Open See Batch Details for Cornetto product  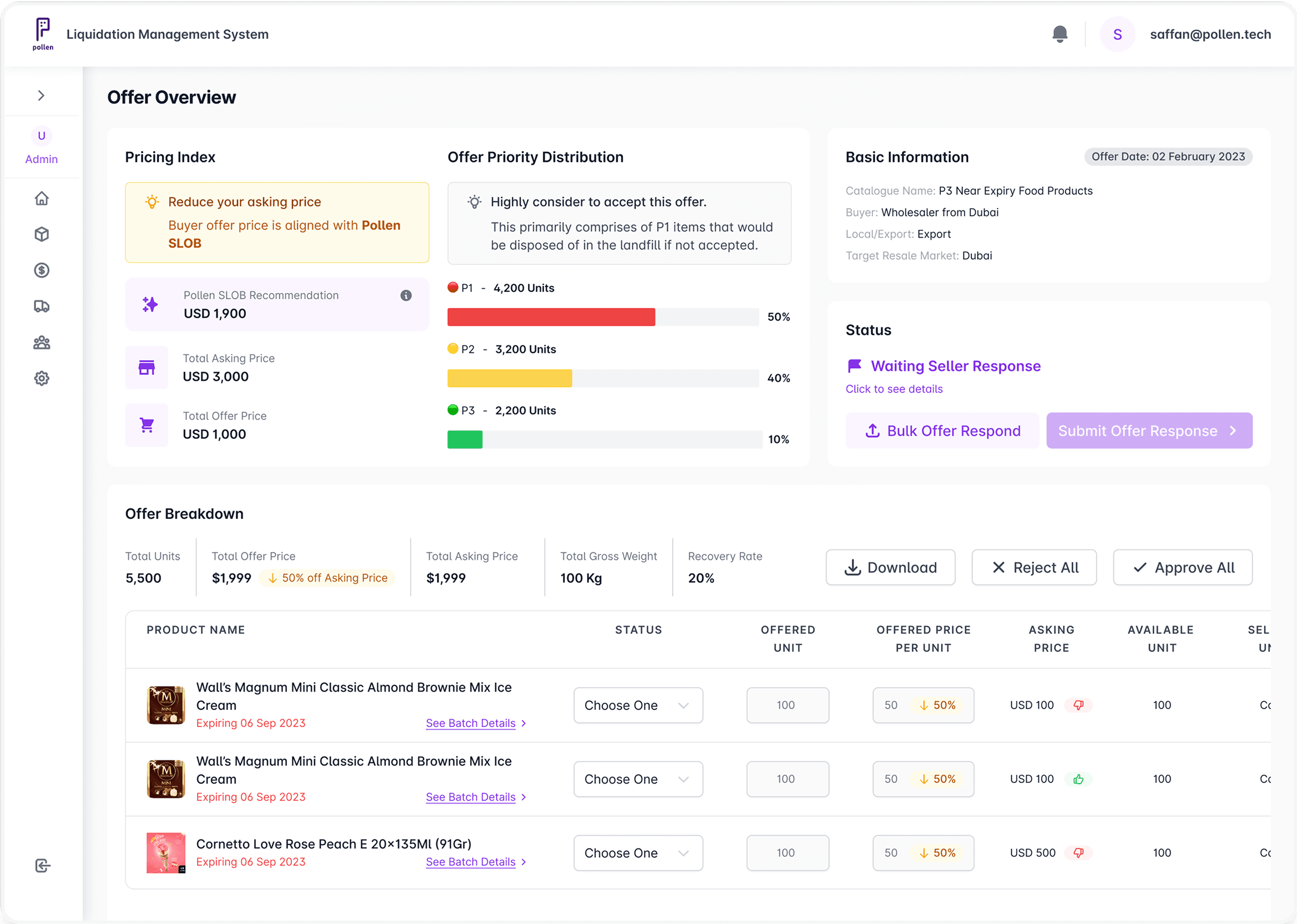pyautogui.click(x=476, y=862)
